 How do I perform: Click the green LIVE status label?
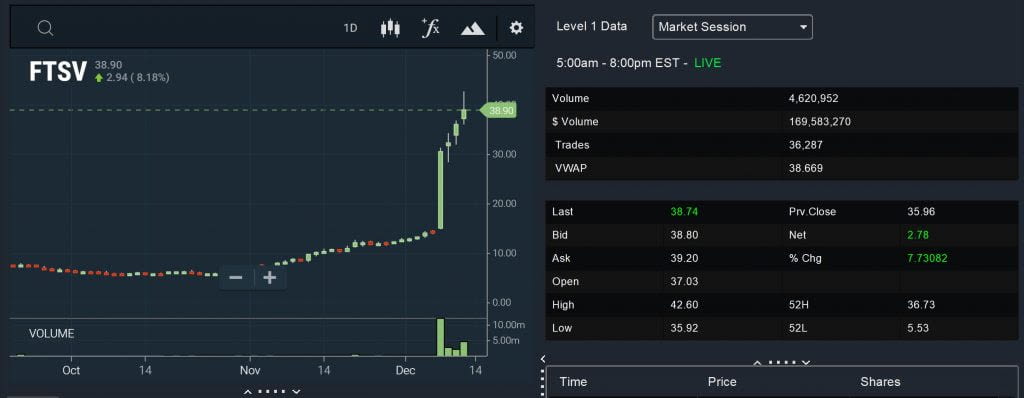pyautogui.click(x=708, y=63)
